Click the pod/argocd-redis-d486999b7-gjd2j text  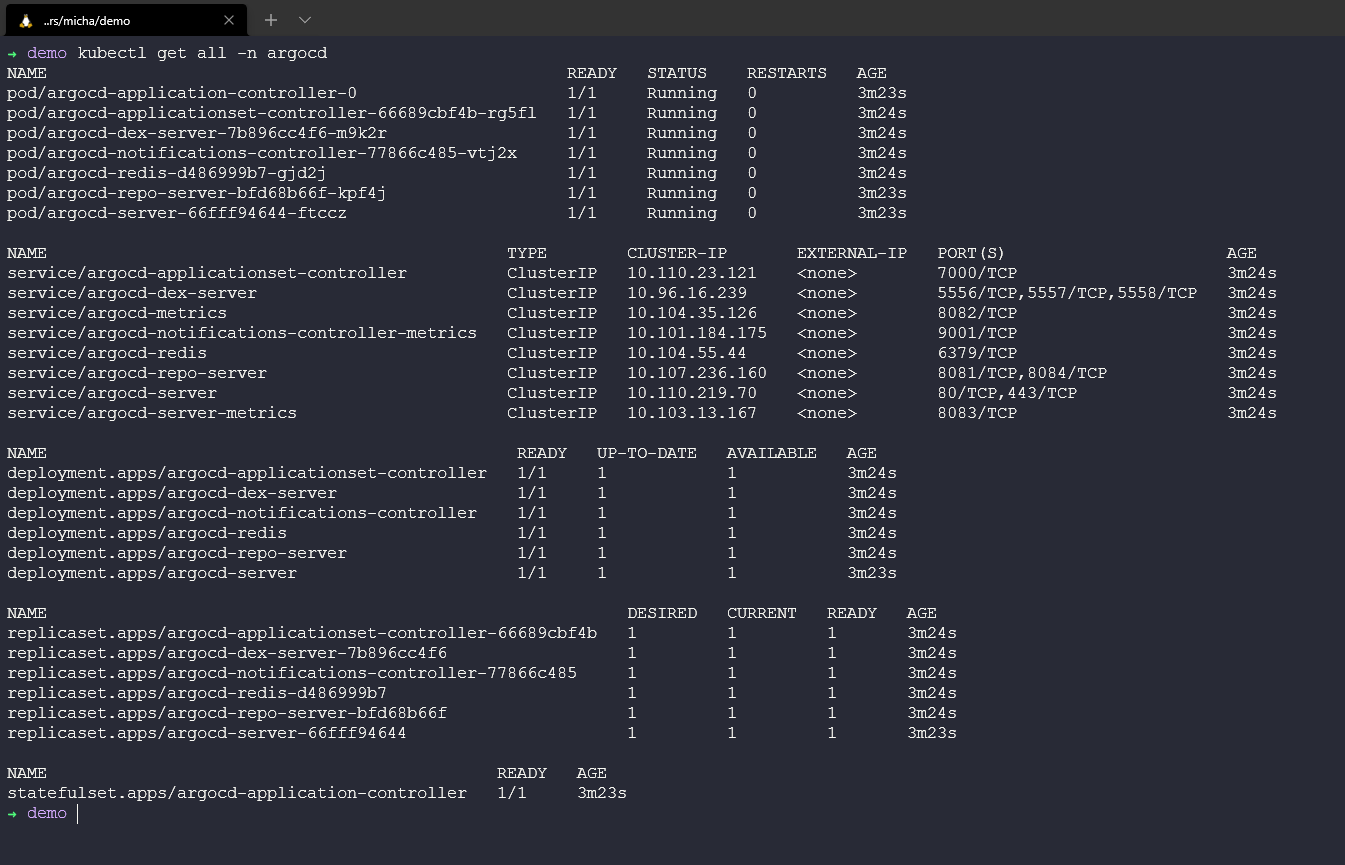166,173
